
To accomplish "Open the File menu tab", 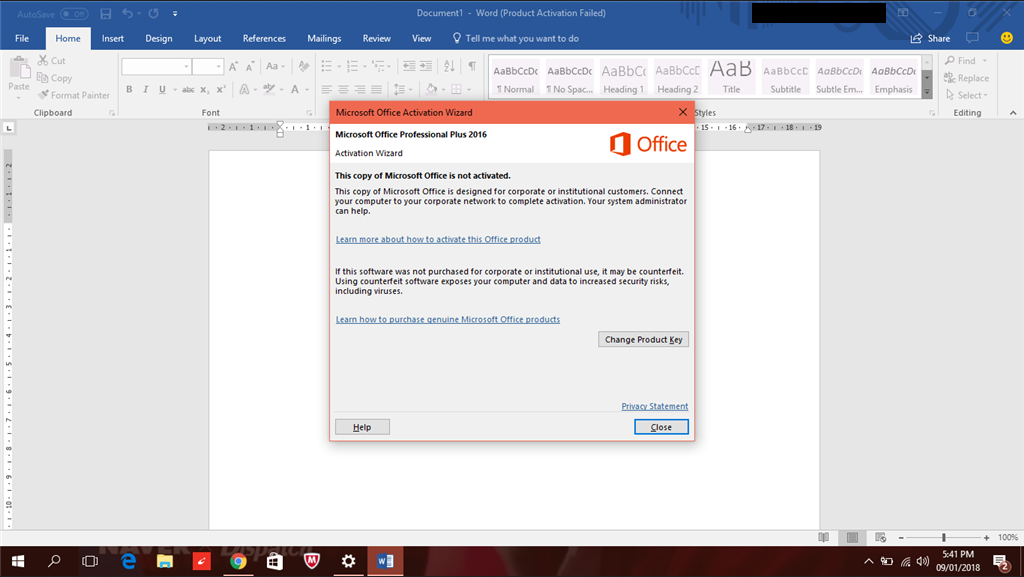I will point(22,38).
